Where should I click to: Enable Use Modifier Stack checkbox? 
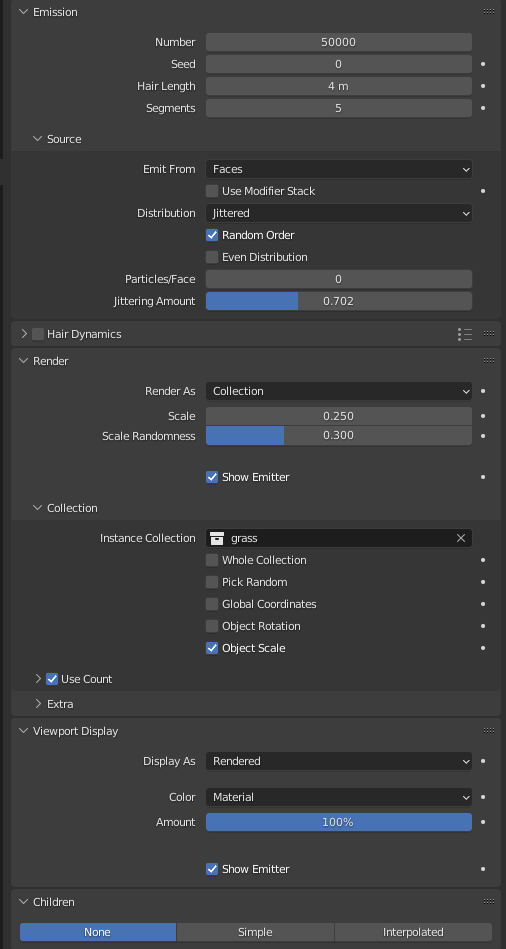click(x=212, y=191)
